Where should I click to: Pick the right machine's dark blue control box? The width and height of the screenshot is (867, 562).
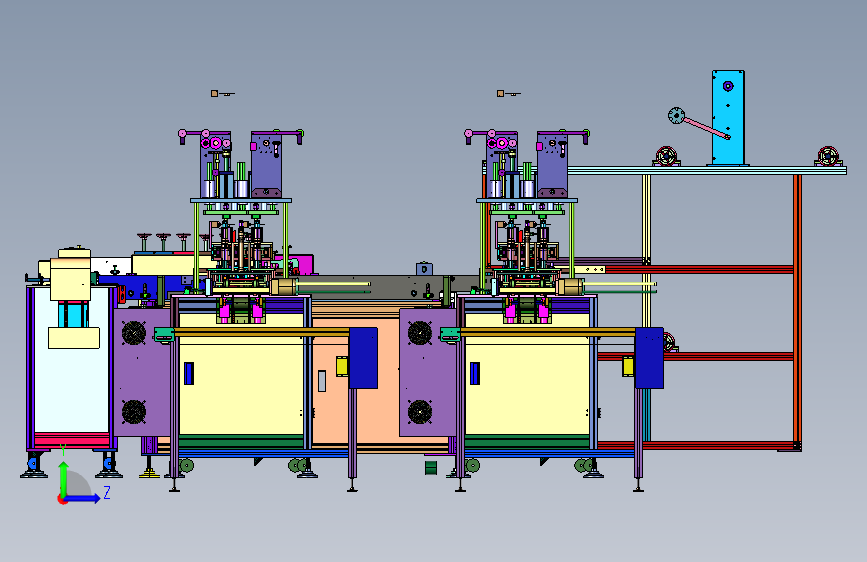[x=649, y=358]
